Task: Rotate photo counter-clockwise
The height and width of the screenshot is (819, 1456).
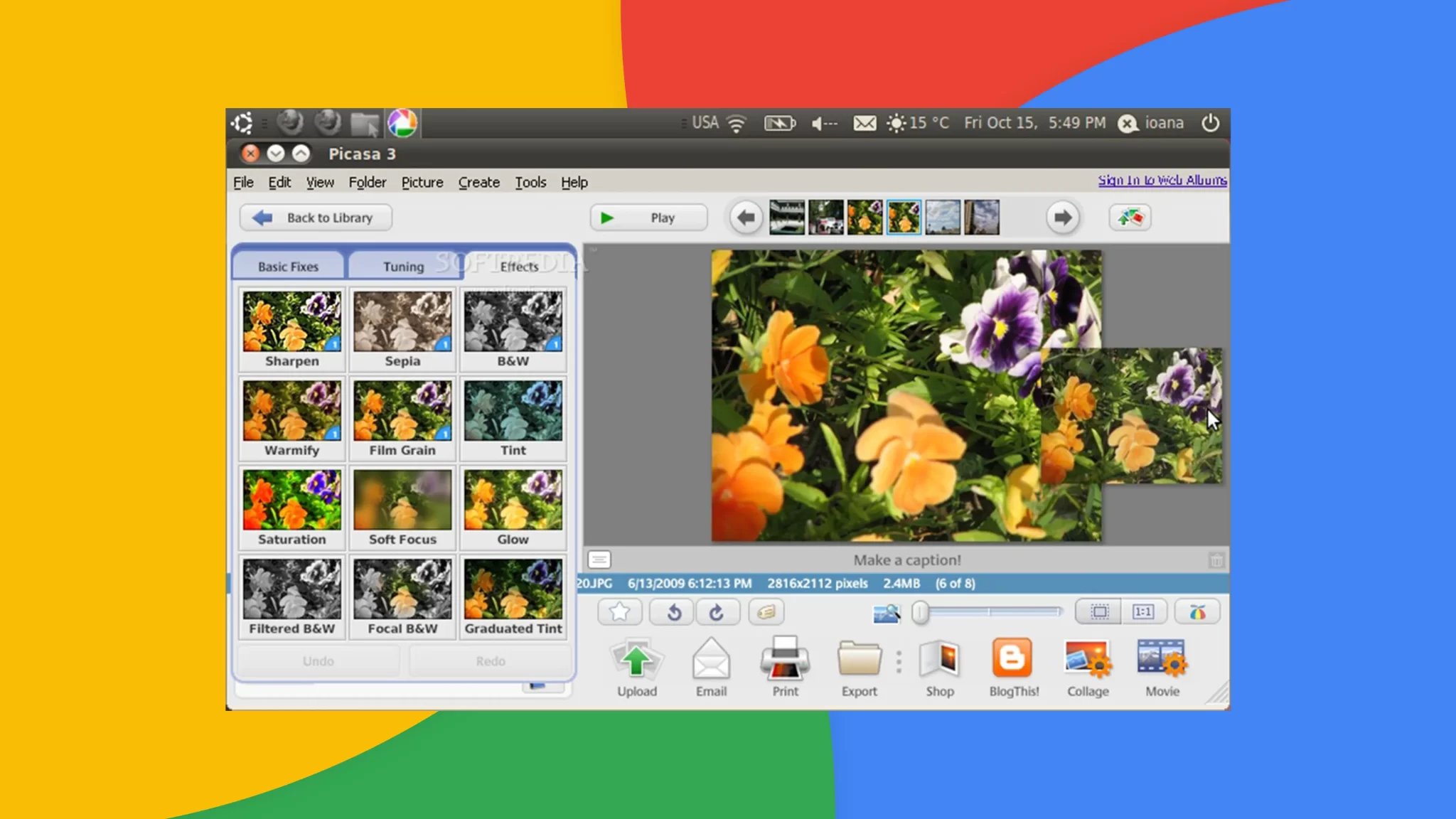Action: tap(673, 611)
